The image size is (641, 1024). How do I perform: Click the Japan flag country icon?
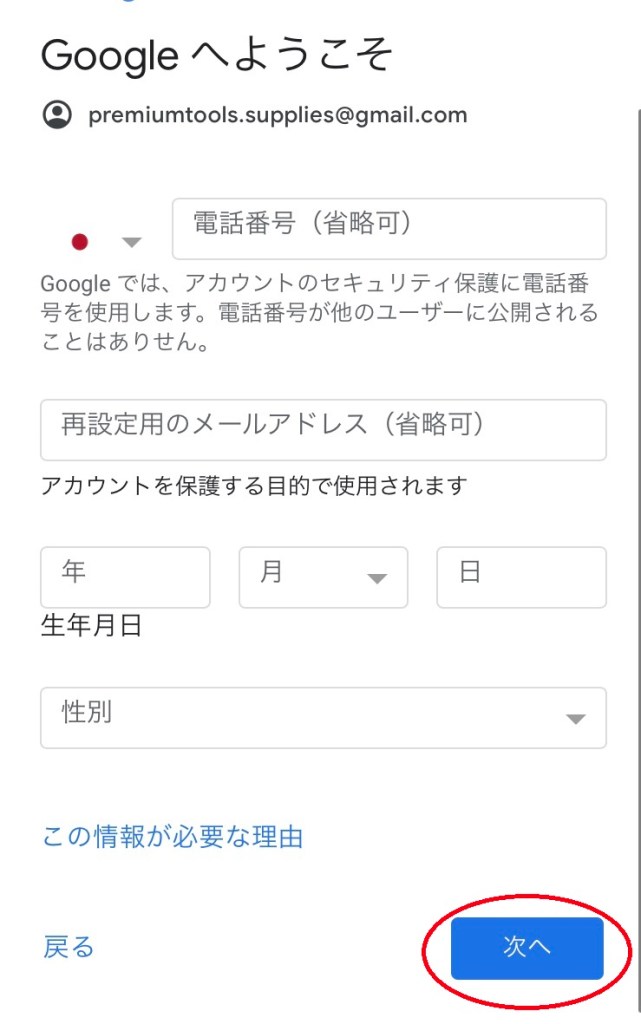tap(80, 241)
